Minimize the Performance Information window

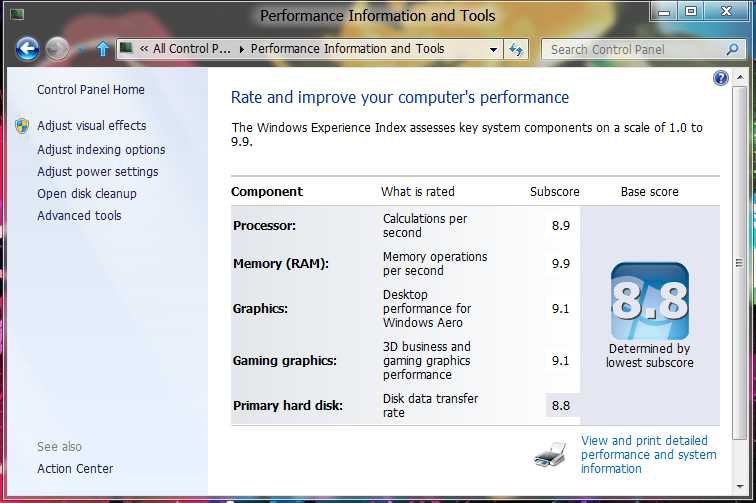pyautogui.click(x=664, y=12)
